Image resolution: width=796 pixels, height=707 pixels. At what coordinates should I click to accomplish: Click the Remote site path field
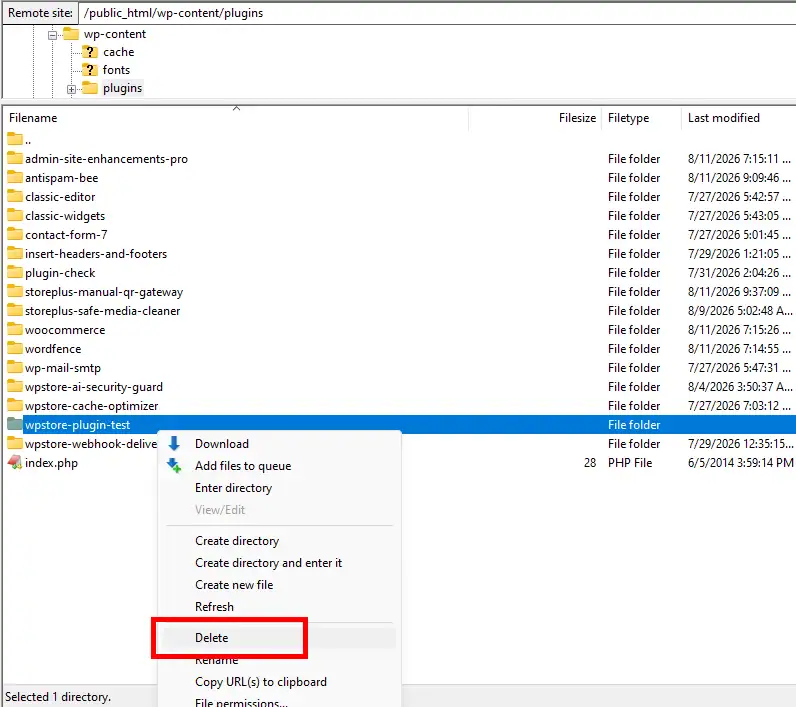(437, 13)
